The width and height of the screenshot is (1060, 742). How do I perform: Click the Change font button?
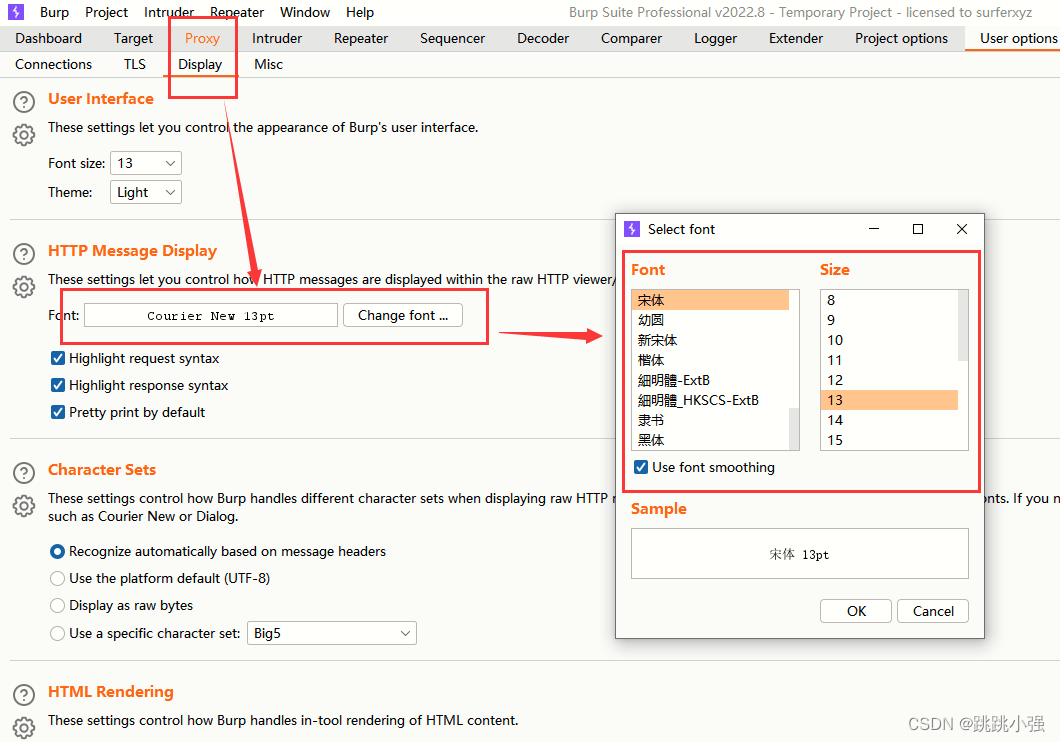click(x=403, y=316)
